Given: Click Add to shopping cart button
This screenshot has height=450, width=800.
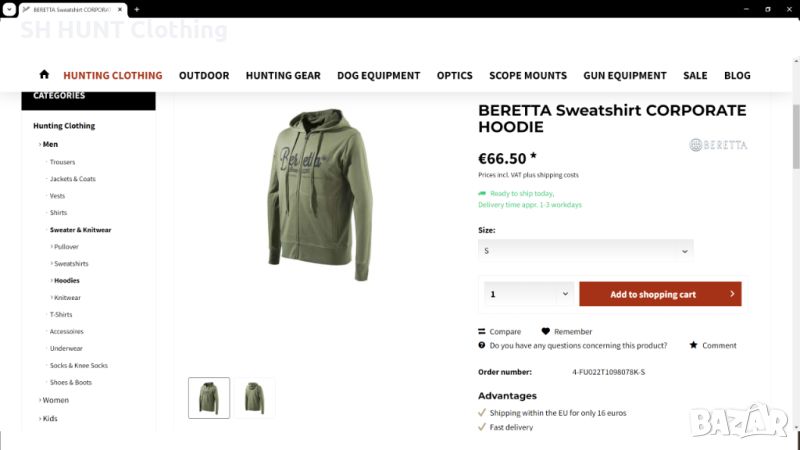Looking at the screenshot, I should [x=660, y=294].
